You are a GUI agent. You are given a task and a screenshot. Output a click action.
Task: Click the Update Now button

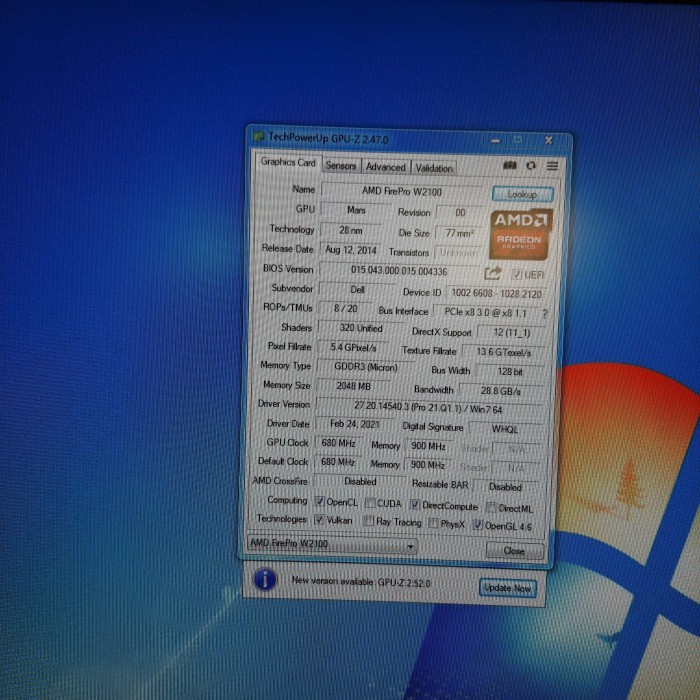[508, 588]
